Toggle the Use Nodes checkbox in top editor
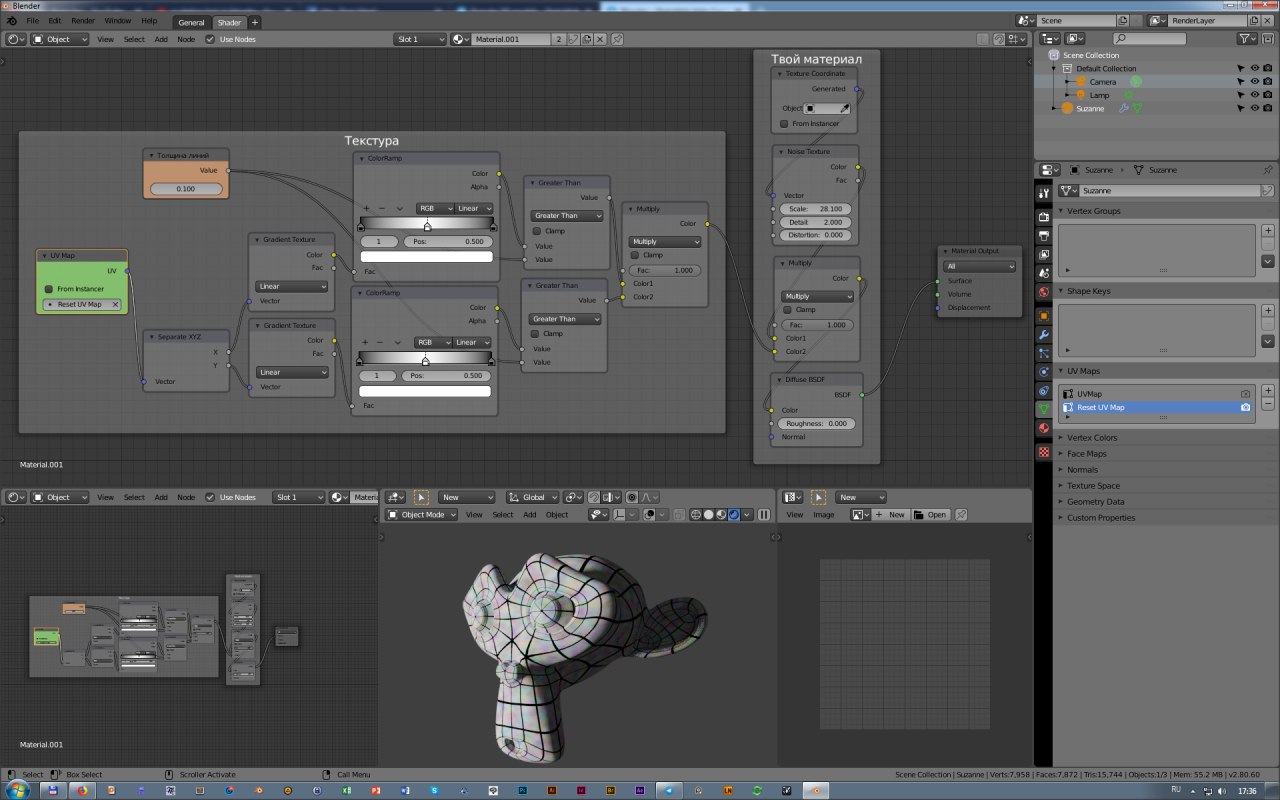1280x800 pixels. 210,39
